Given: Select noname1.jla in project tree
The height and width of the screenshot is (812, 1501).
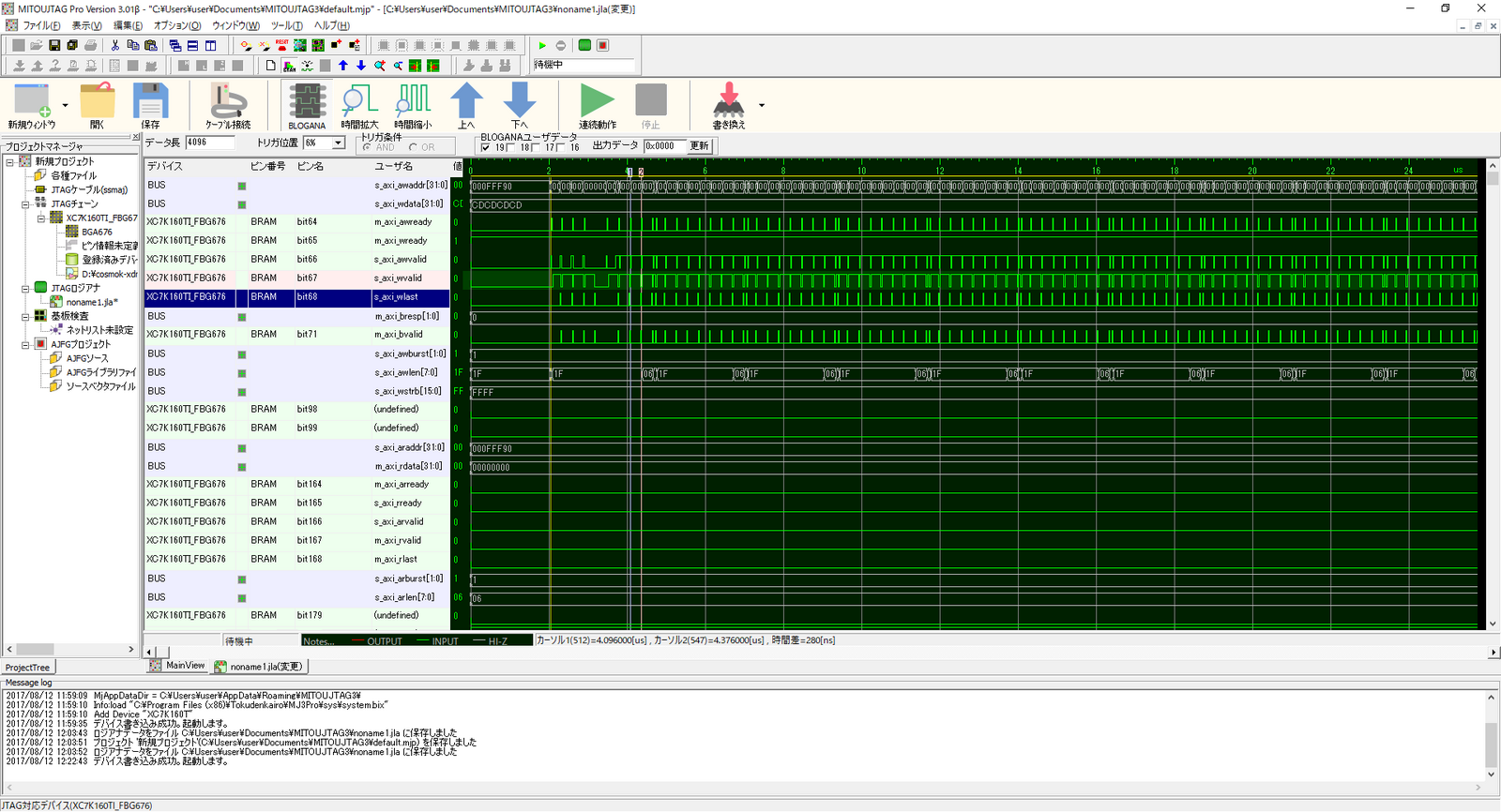Looking at the screenshot, I should [x=90, y=302].
